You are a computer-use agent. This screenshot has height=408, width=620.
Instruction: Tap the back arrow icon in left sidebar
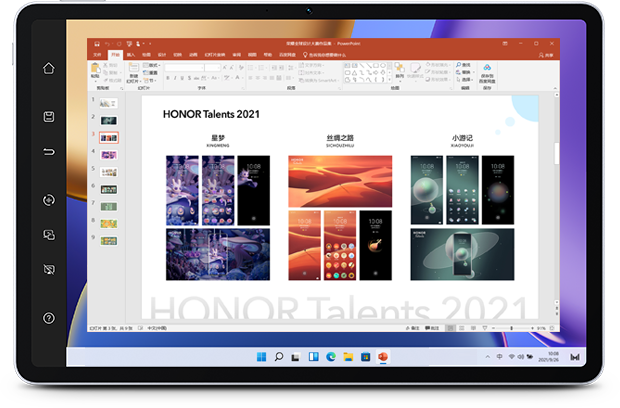[49, 151]
